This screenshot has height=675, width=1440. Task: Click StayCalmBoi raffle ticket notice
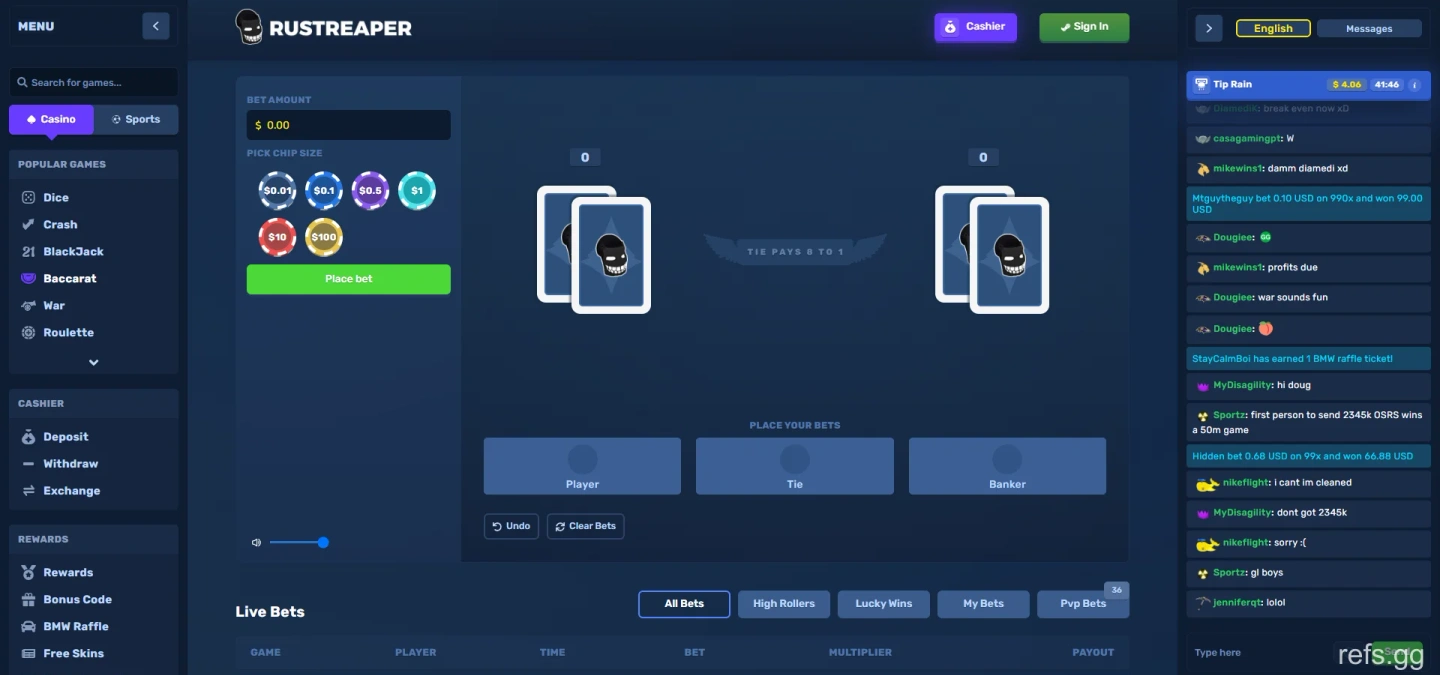pos(1309,359)
